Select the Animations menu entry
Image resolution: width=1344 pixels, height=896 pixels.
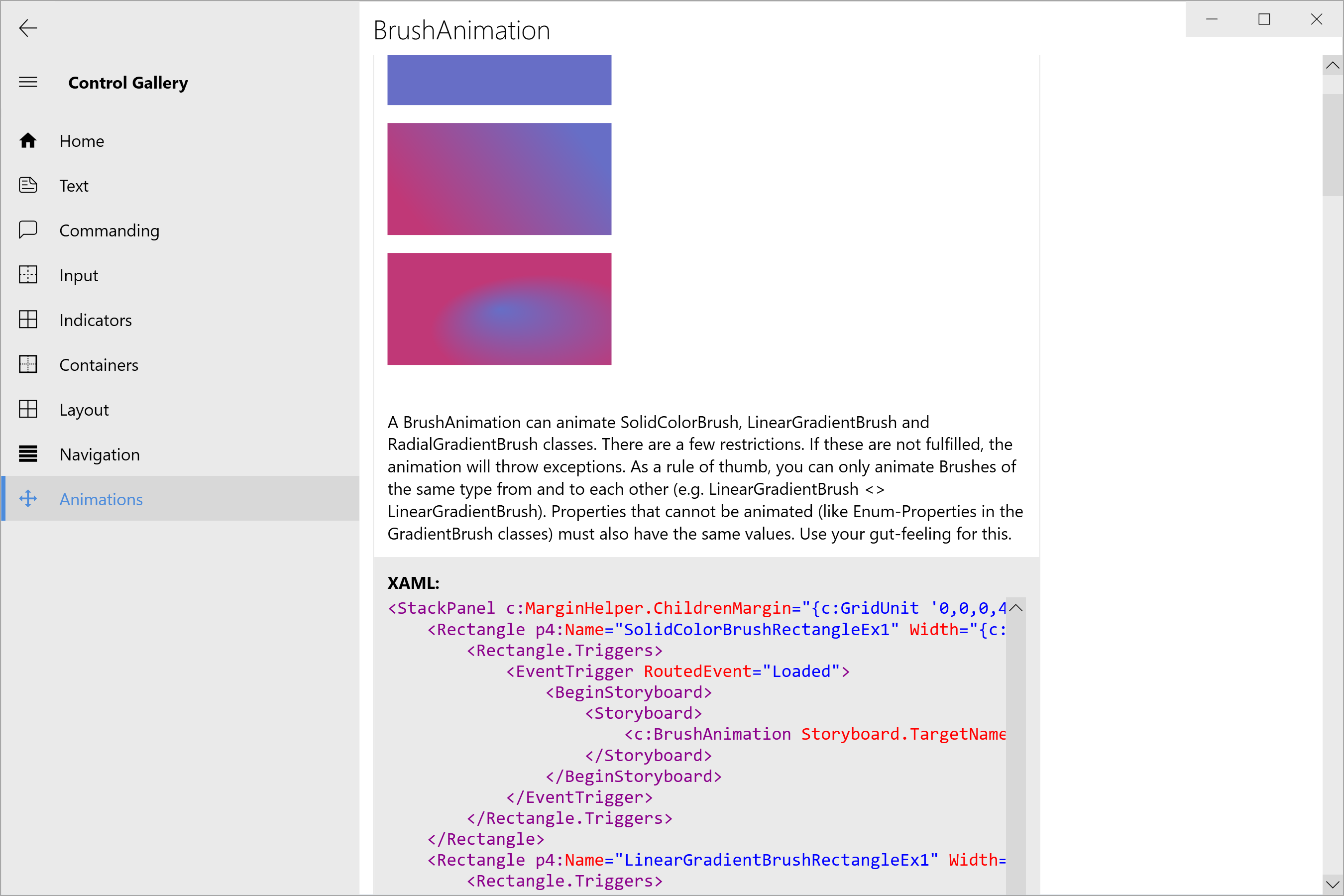(x=101, y=499)
